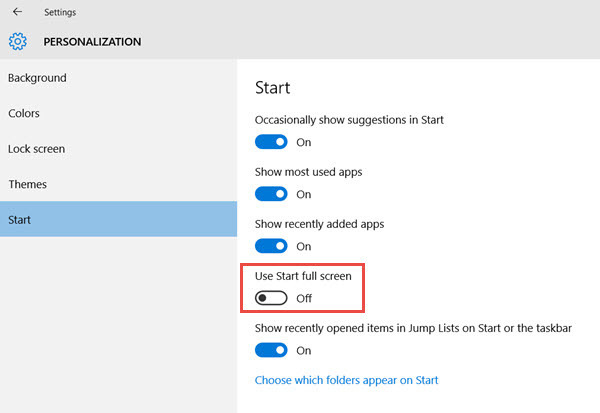Click the Off text beside full screen switch
Viewport: 600px width, 413px height.
[x=304, y=298]
